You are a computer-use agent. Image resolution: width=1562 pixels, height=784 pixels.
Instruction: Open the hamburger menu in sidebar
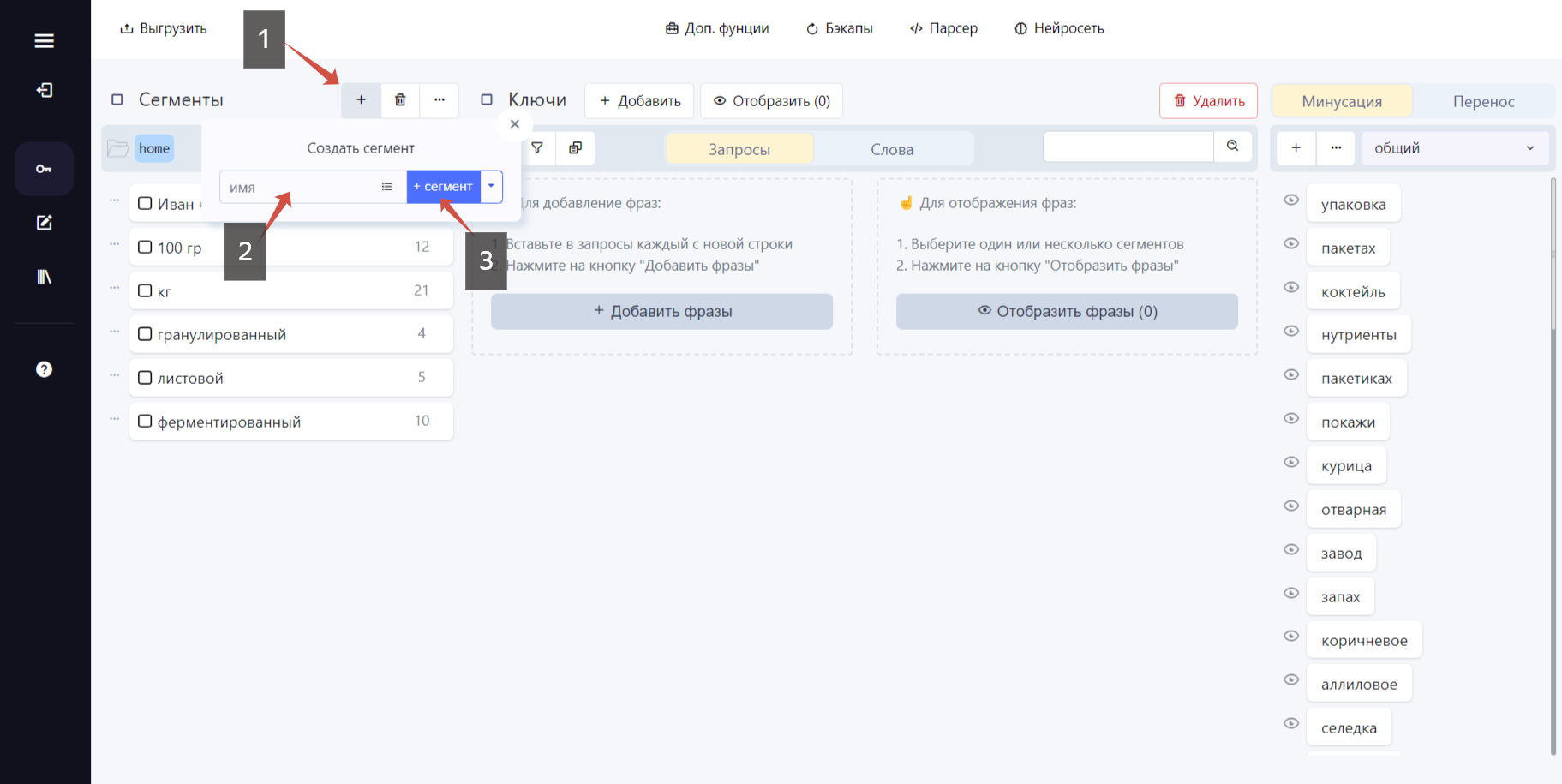tap(44, 40)
